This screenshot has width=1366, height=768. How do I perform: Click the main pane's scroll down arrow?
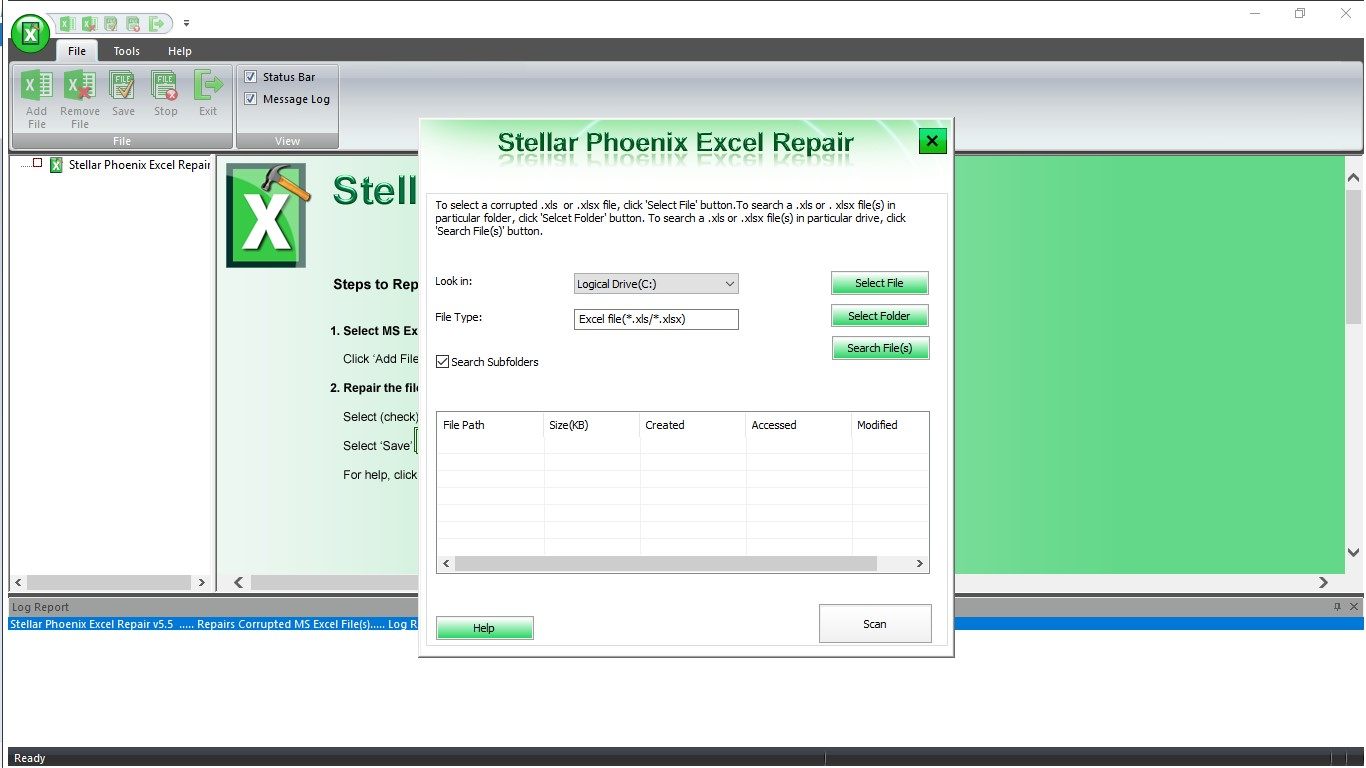pos(1354,552)
